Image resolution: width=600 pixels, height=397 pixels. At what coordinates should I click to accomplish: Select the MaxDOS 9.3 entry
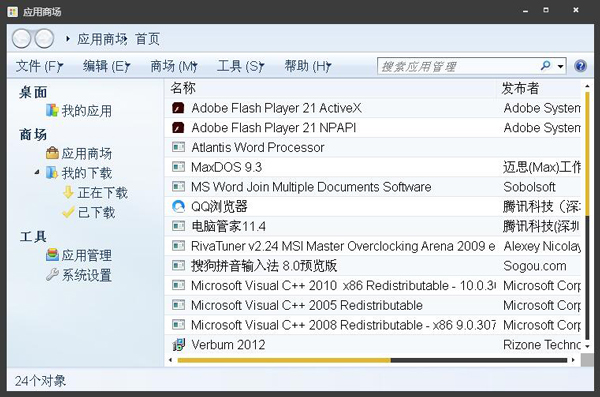pyautogui.click(x=373, y=167)
